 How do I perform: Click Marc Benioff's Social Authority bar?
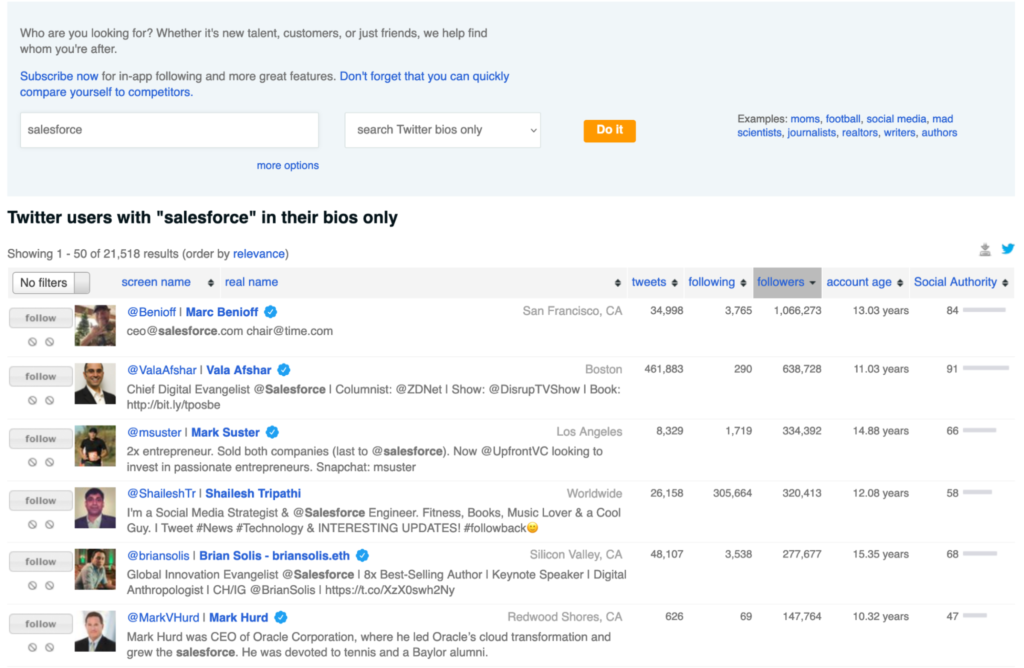pos(984,311)
